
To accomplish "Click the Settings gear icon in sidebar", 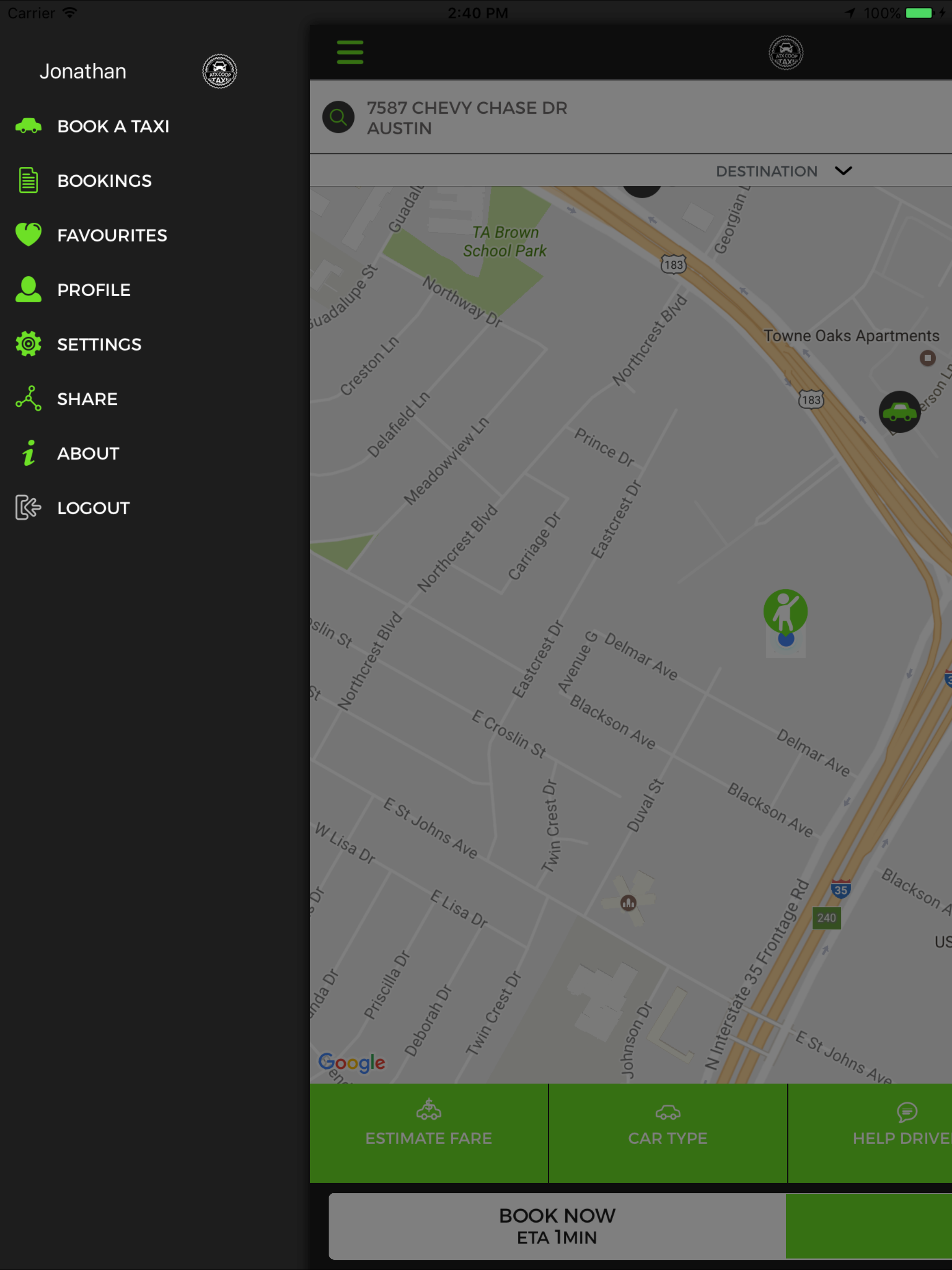I will coord(28,344).
